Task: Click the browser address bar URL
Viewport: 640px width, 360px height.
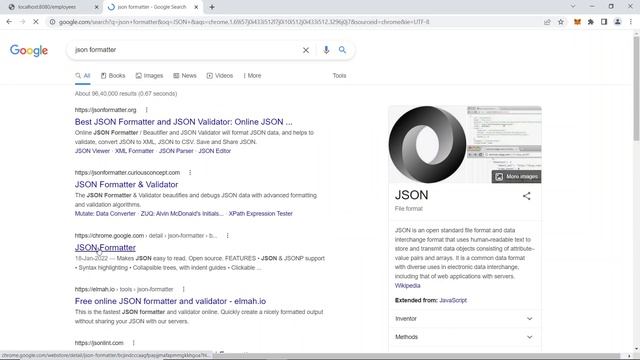Action: (x=244, y=22)
